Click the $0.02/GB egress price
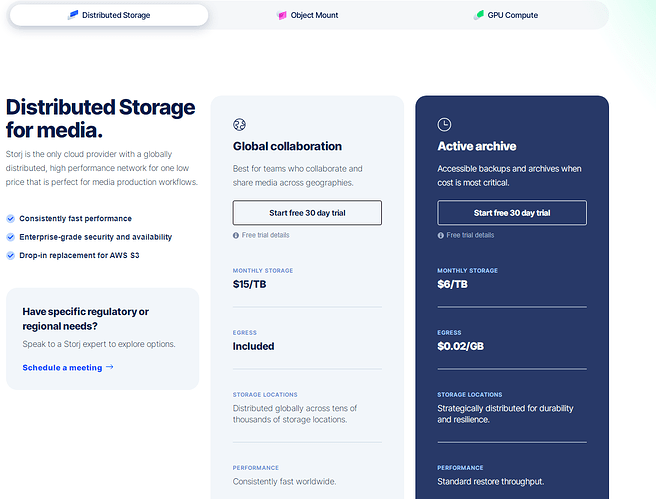Screen dimensions: 656x499 tap(460, 346)
